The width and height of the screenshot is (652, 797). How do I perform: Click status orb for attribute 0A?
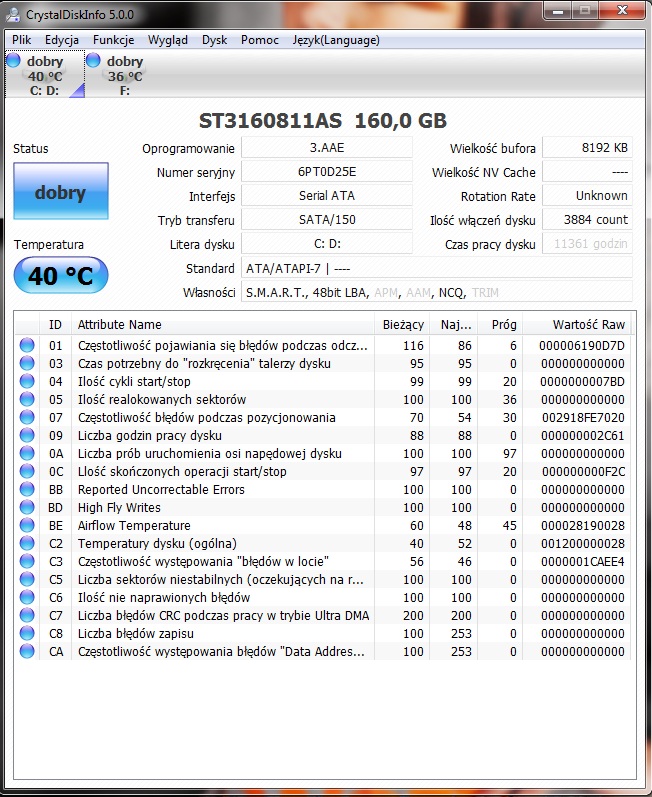[x=27, y=453]
